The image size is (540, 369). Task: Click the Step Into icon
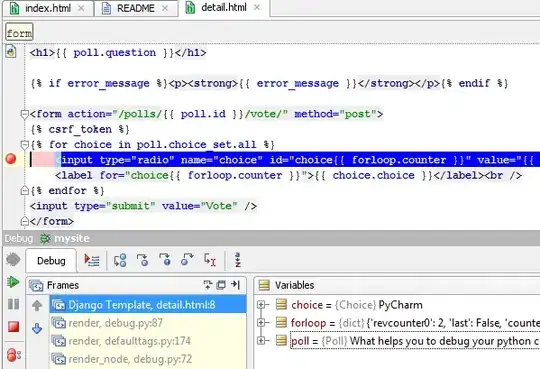tap(142, 260)
